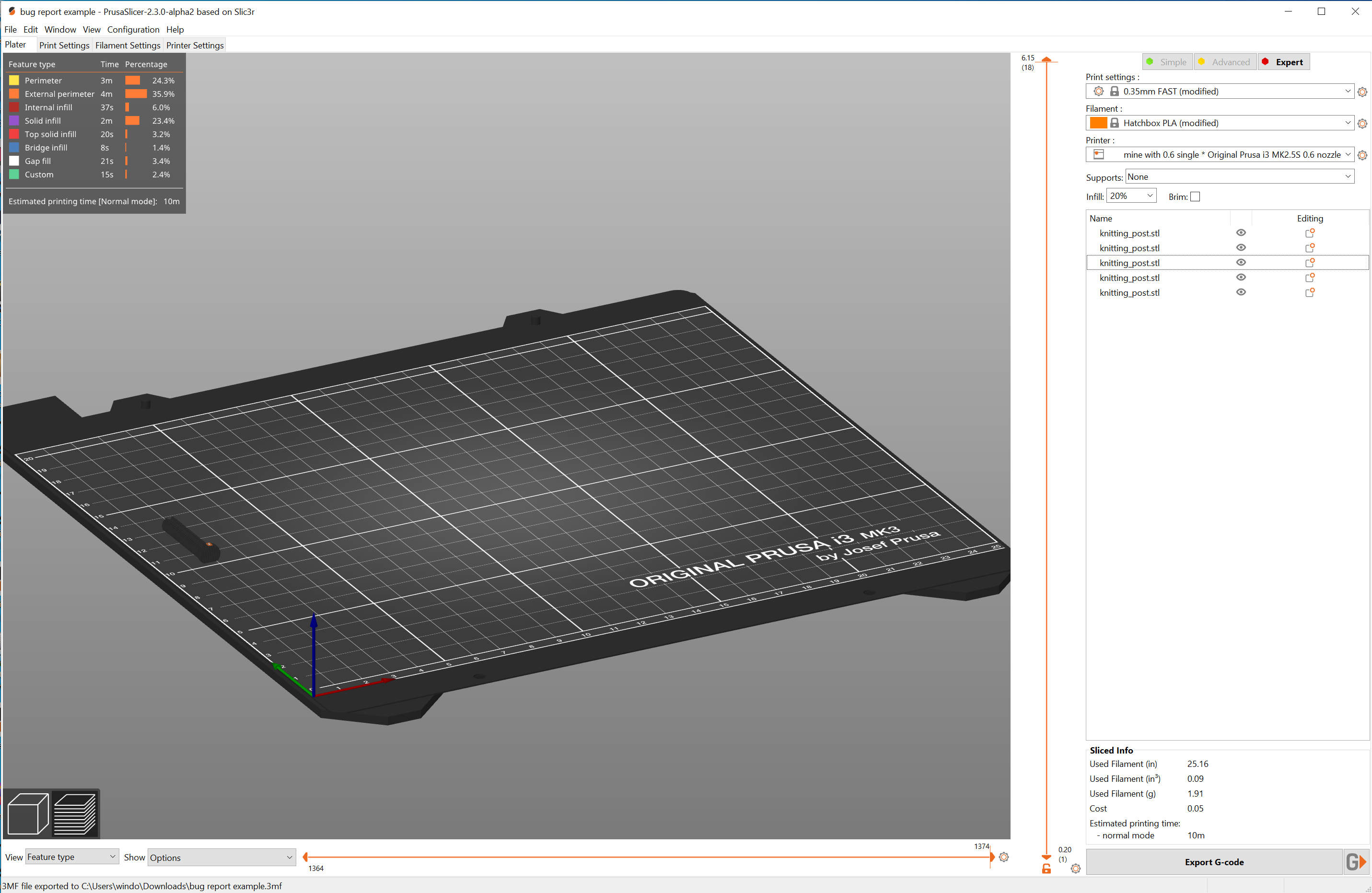Open Printer preset dropdown
Viewport: 1372px width, 893px height.
click(x=1220, y=155)
